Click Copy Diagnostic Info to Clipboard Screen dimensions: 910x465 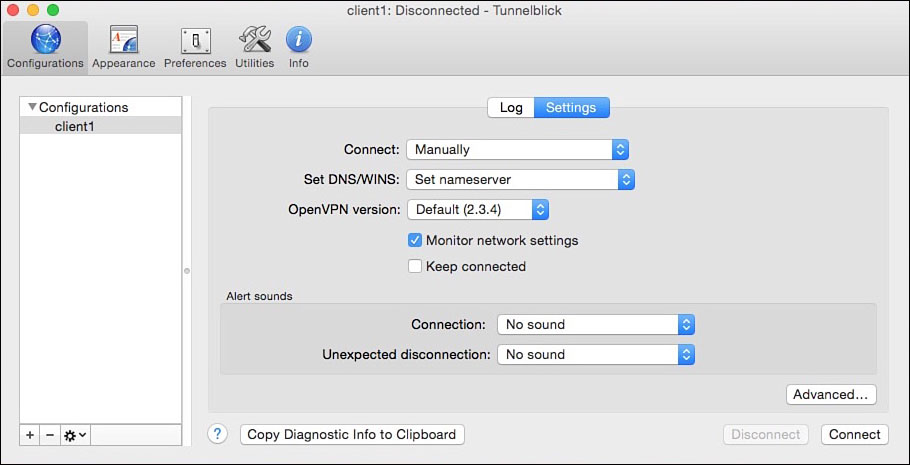pos(352,434)
